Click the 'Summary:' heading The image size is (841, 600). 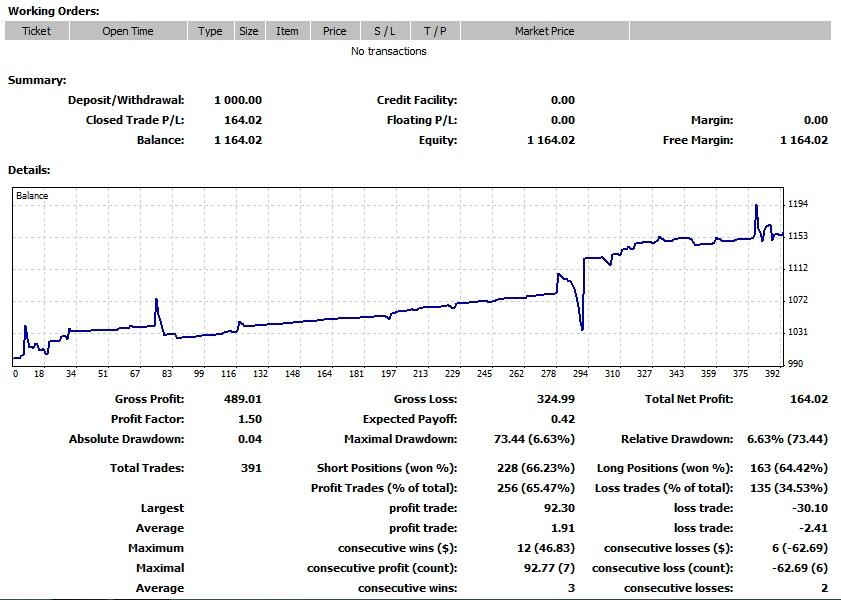tap(37, 80)
